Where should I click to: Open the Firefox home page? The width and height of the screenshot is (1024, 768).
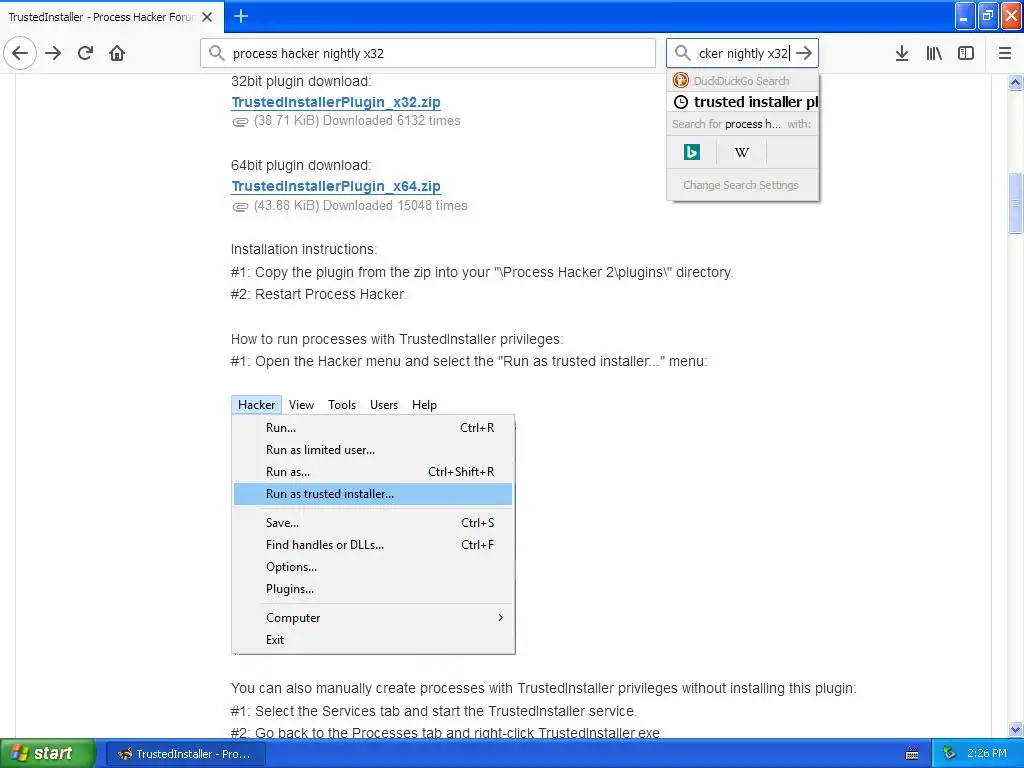tap(117, 54)
